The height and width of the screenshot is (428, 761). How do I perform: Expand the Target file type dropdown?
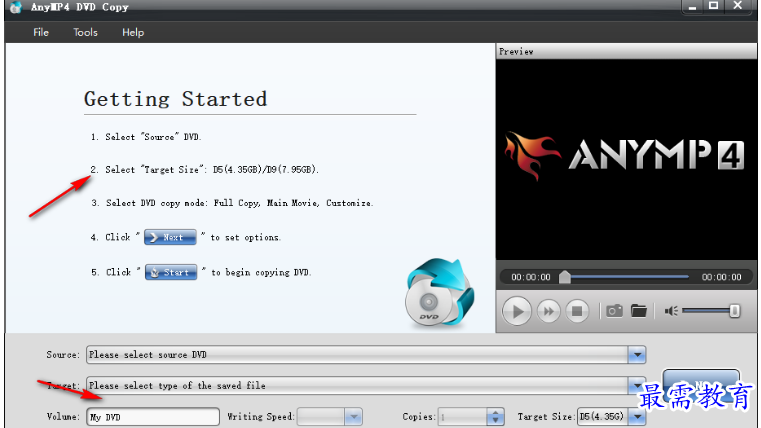[x=637, y=385]
